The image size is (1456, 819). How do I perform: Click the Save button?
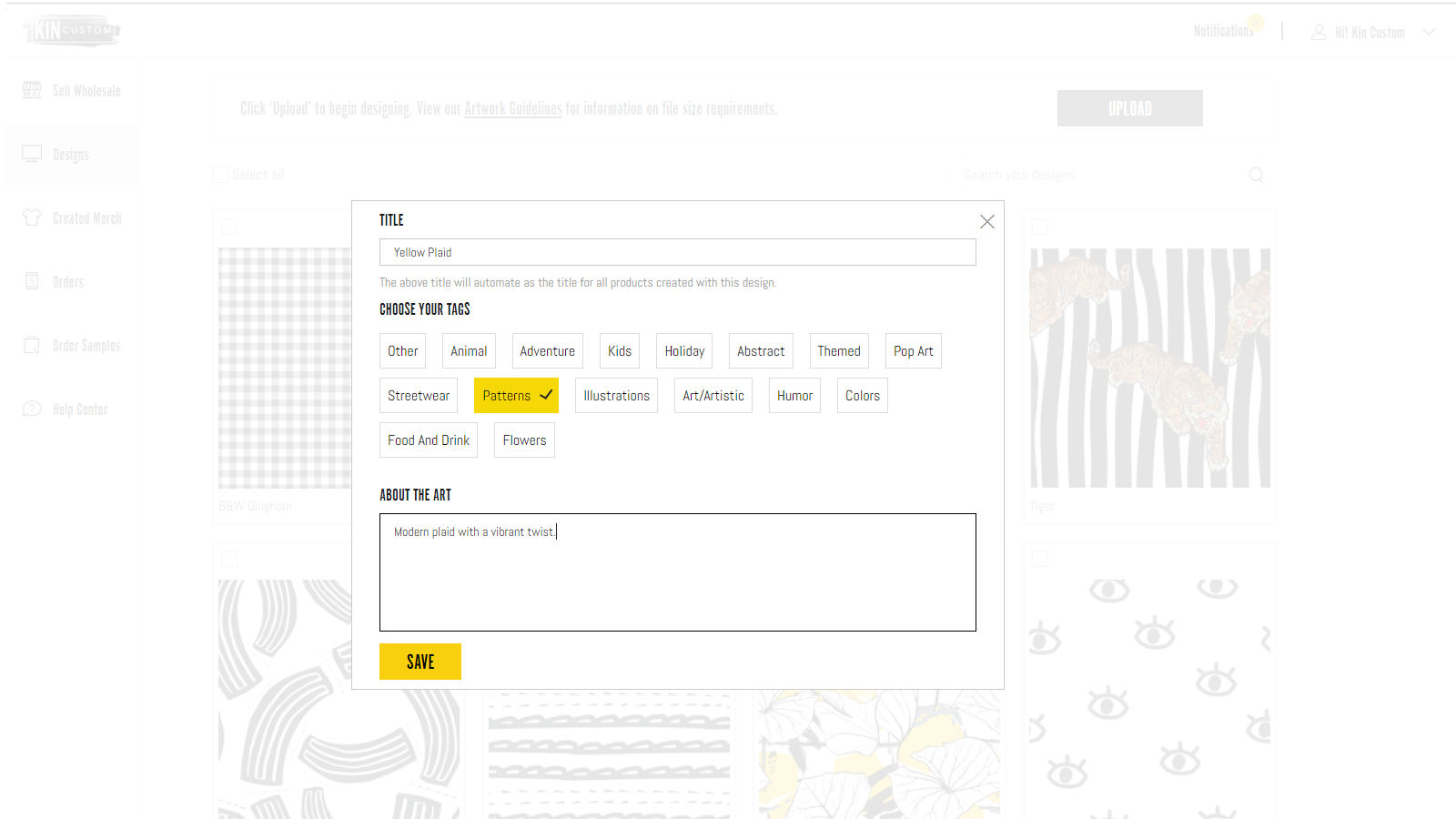tap(420, 662)
